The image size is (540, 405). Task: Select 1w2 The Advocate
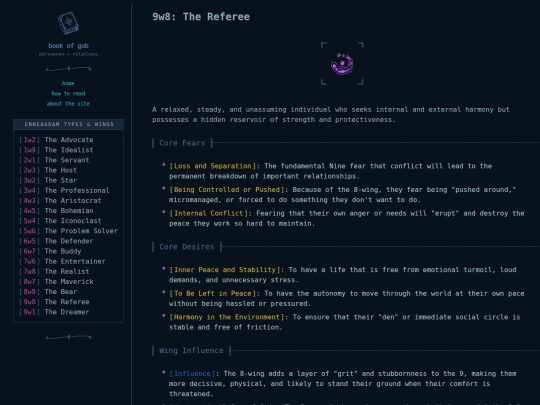(56, 140)
